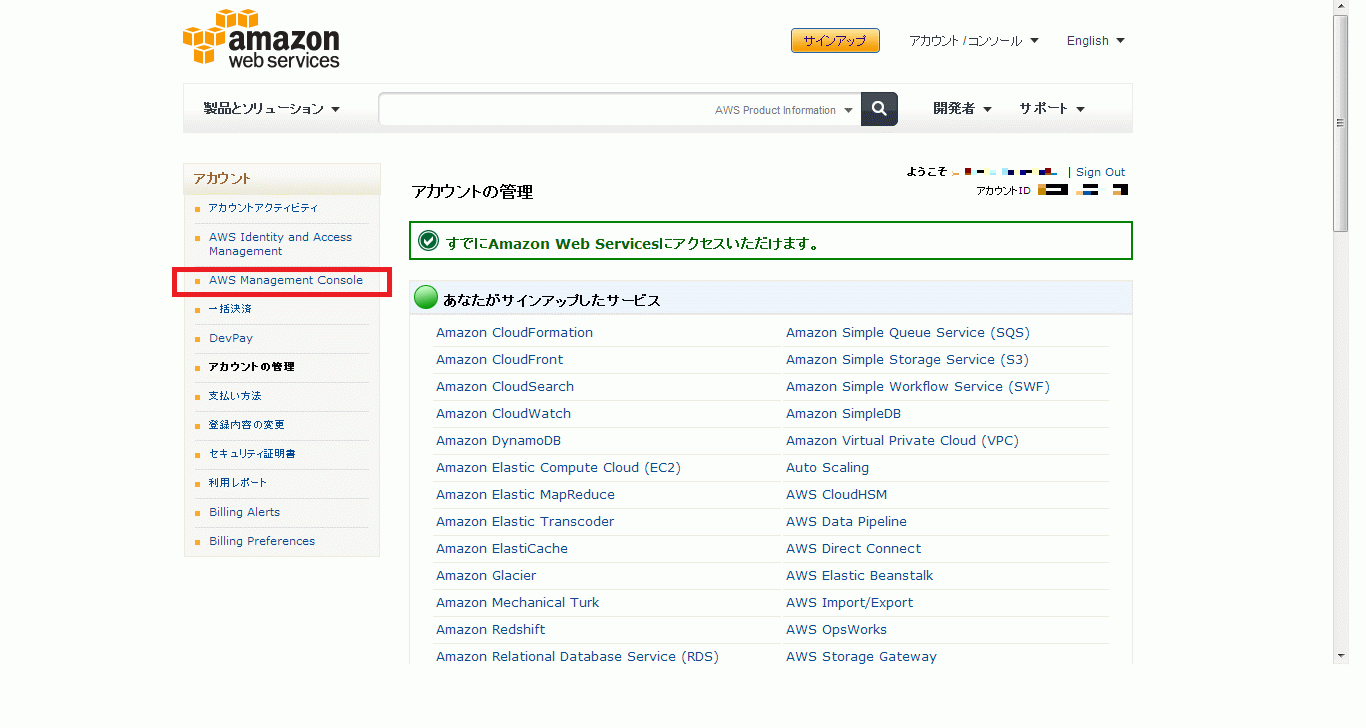The width and height of the screenshot is (1366, 728).
Task: Open Amazon Relational Database Service (RDS) link
Action: pos(577,657)
